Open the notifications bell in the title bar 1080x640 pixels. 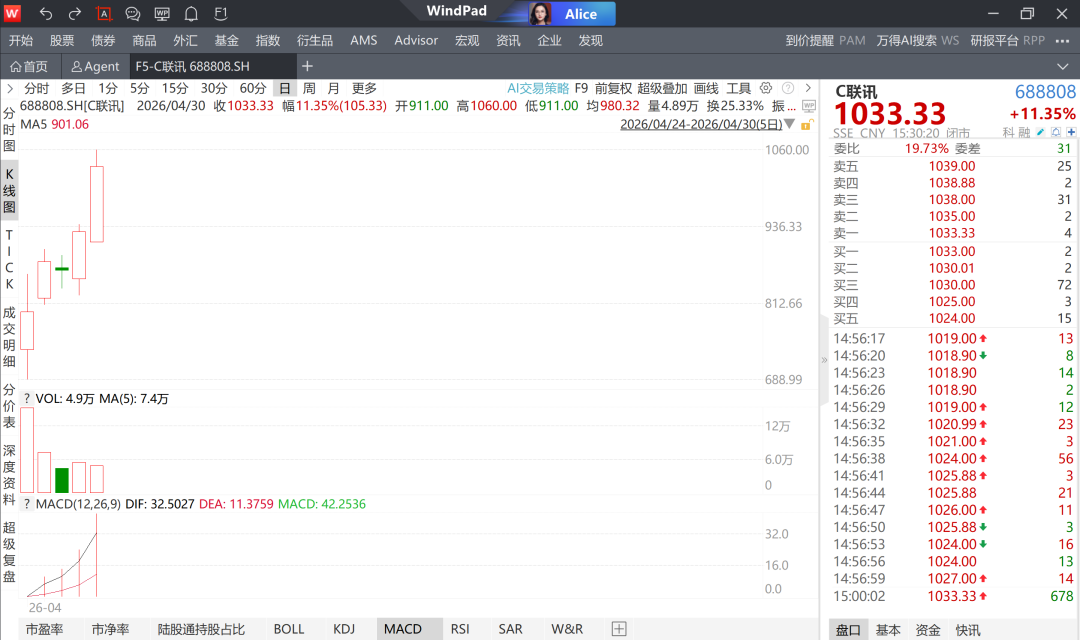(191, 13)
